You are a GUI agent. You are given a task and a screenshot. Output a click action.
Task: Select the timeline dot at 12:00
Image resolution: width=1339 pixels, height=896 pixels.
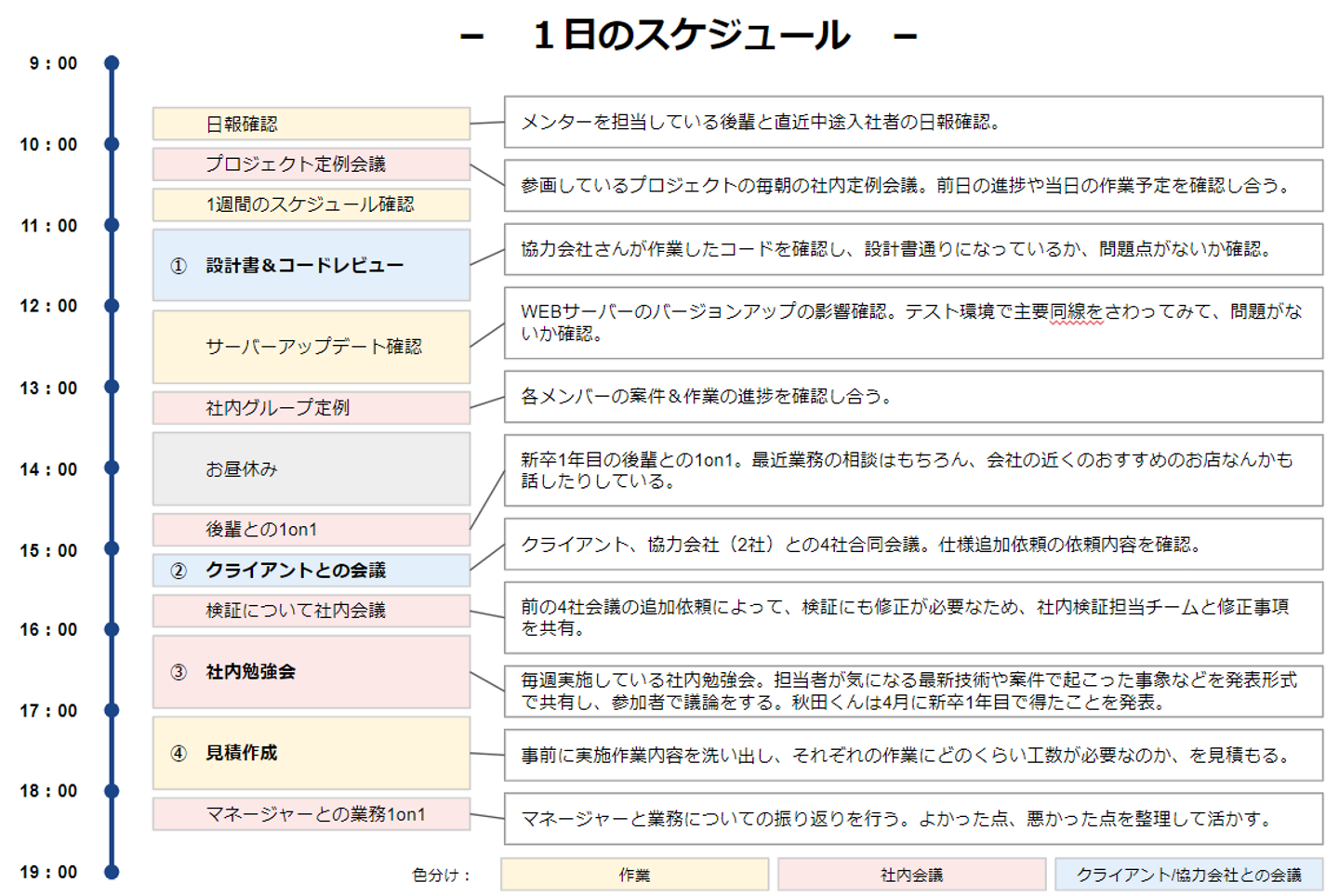[x=112, y=306]
